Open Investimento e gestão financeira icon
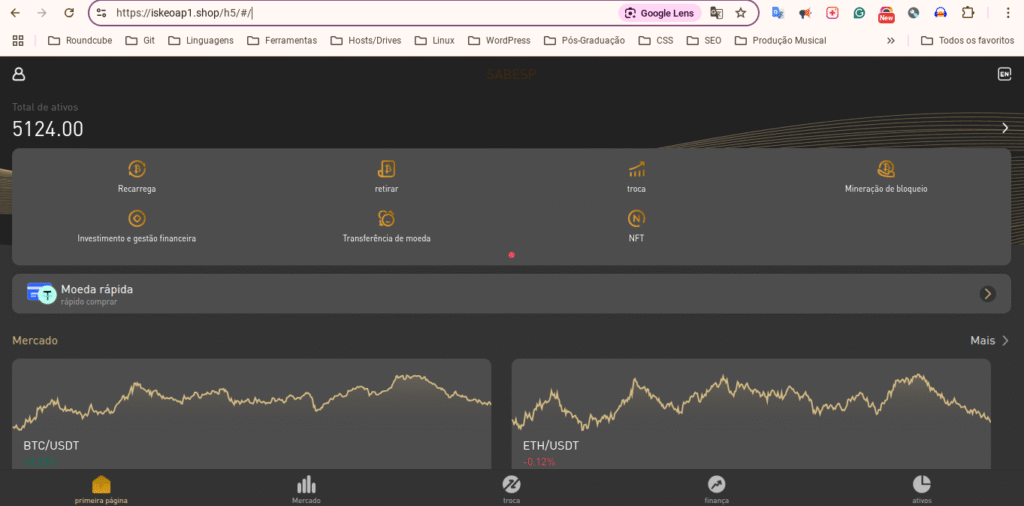Image resolution: width=1024 pixels, height=506 pixels. coord(137,218)
